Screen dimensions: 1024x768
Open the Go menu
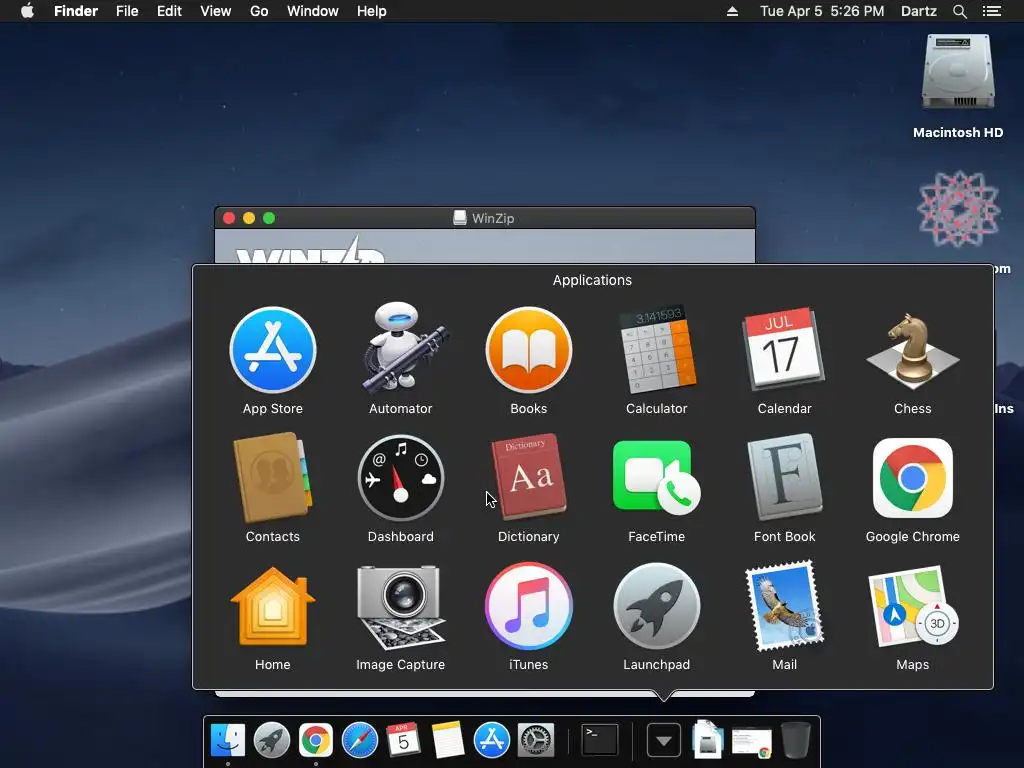click(x=259, y=11)
